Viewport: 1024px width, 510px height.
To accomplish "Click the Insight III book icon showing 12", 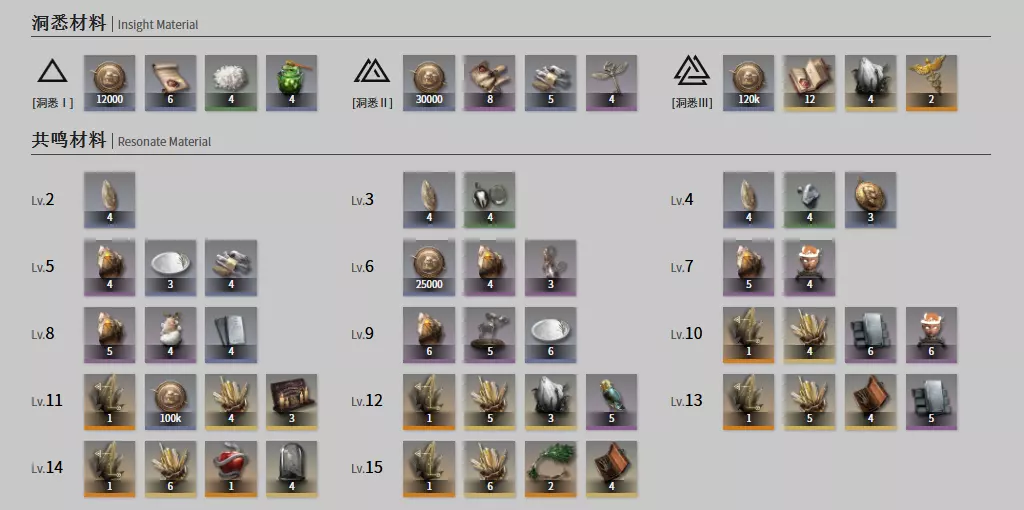I will [809, 83].
